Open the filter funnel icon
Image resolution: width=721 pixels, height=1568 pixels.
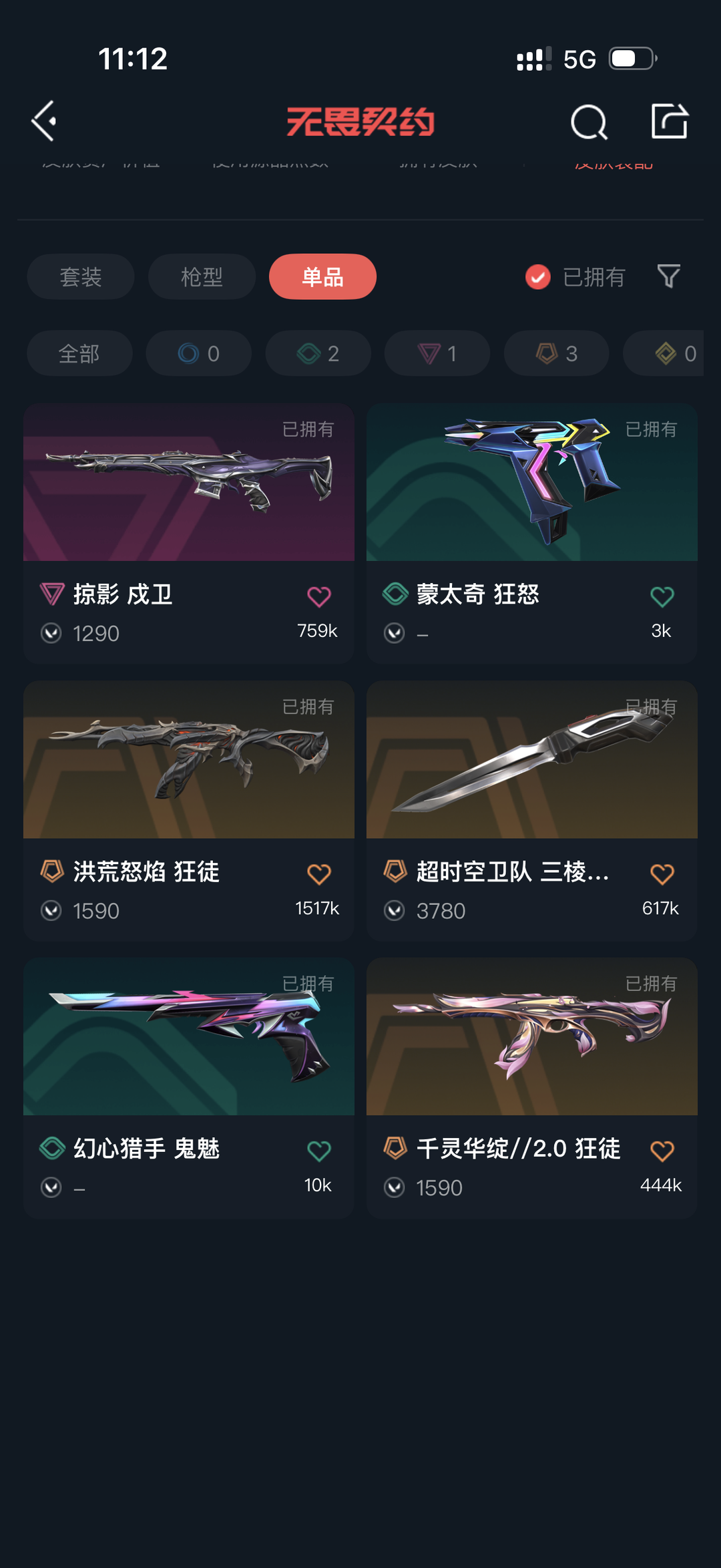pos(669,276)
